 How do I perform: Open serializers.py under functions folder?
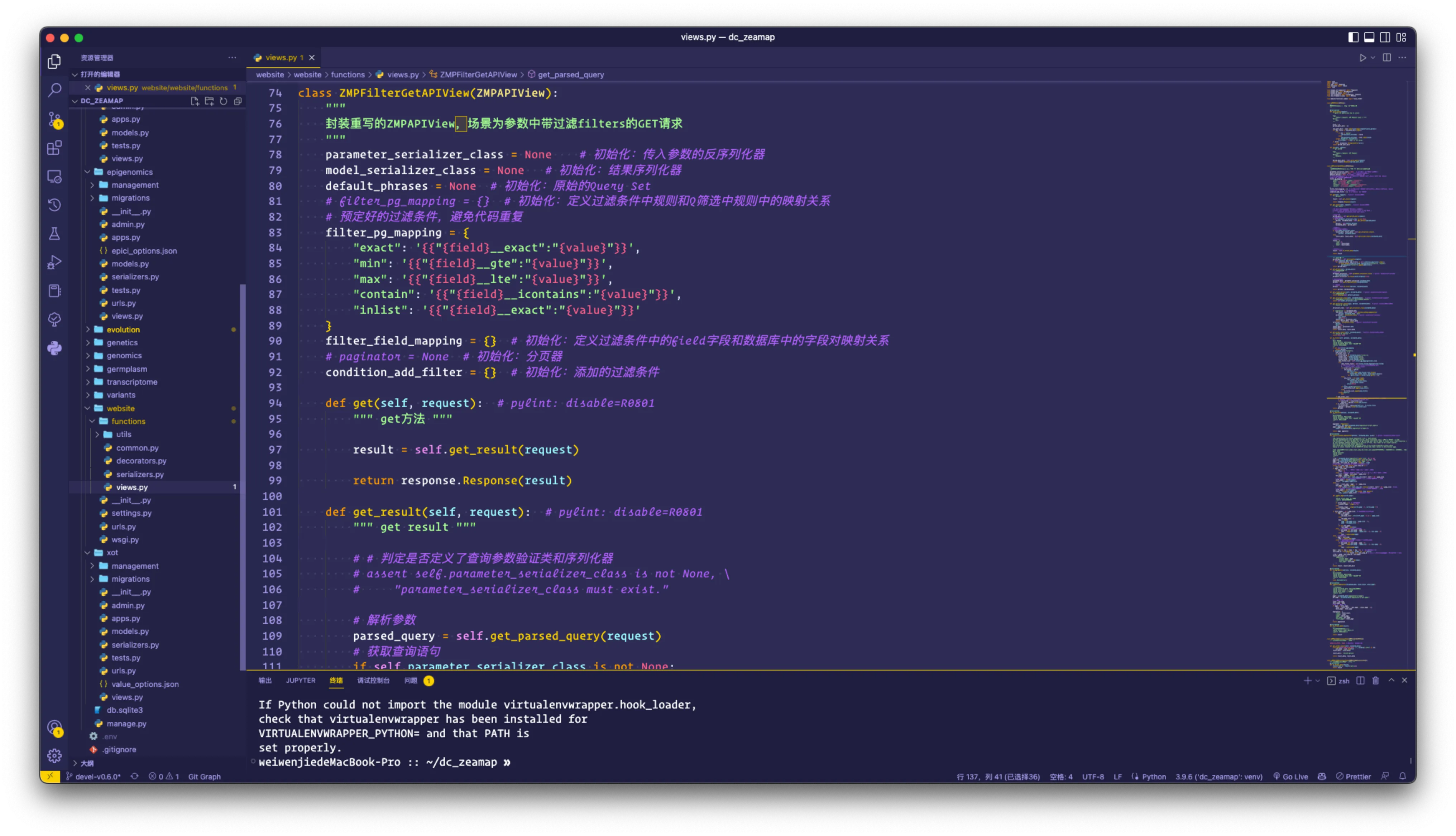coord(139,474)
